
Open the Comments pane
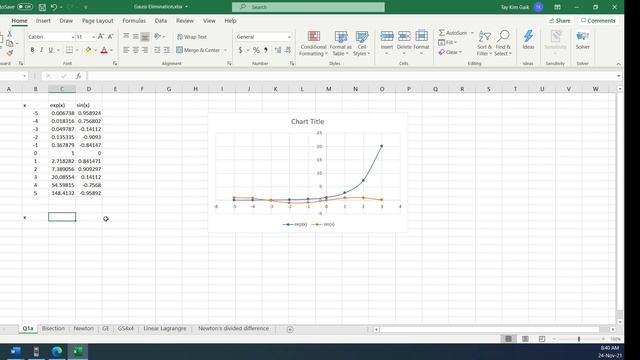click(598, 21)
